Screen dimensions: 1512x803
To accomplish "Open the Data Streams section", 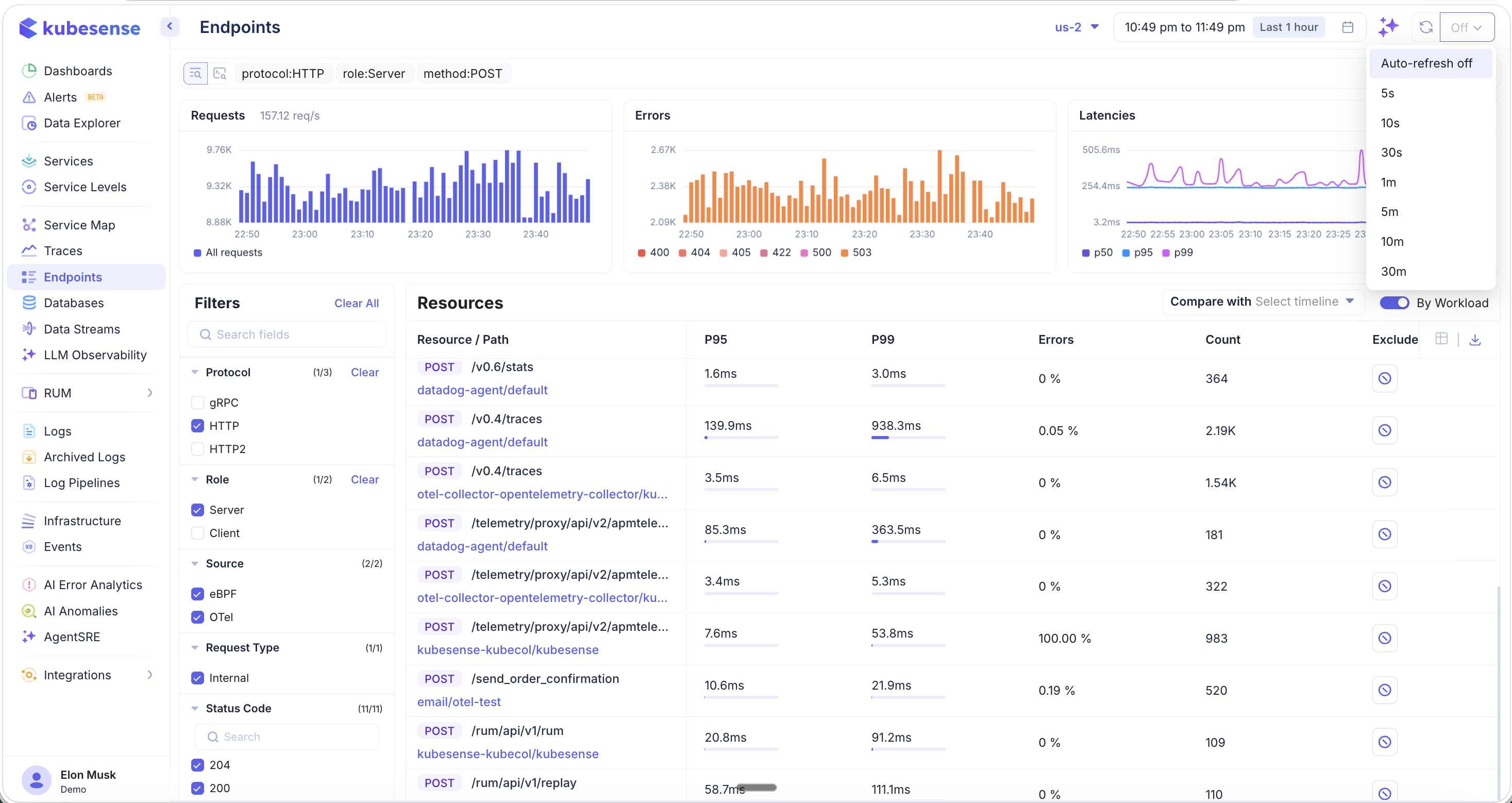I will point(81,329).
